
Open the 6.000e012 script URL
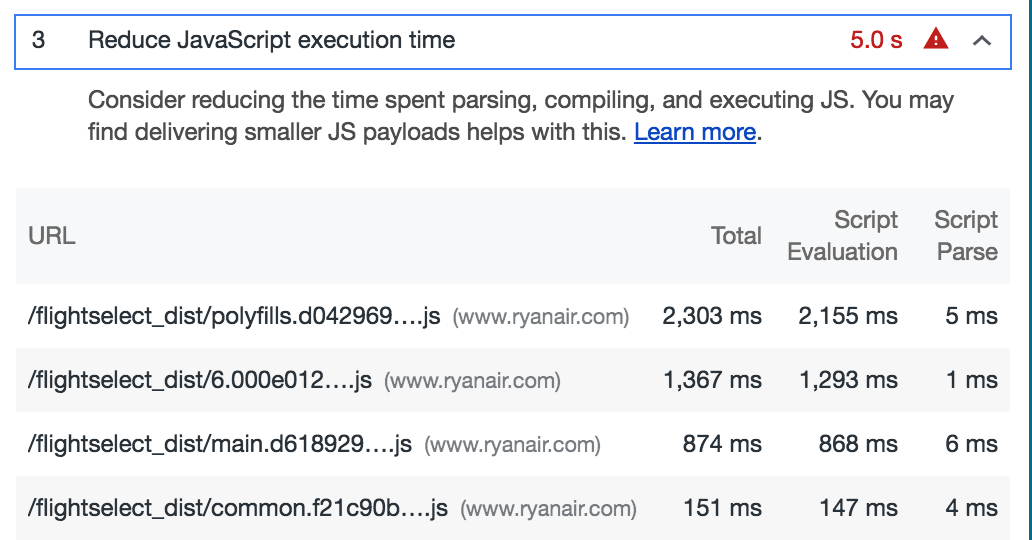[200, 381]
